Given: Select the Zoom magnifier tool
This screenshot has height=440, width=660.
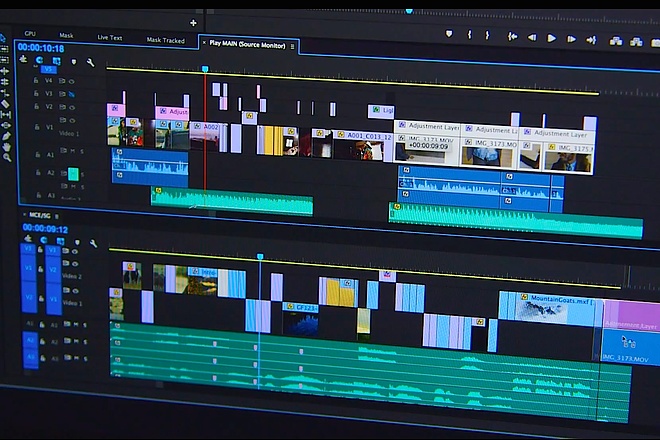Looking at the screenshot, I should point(7,157).
